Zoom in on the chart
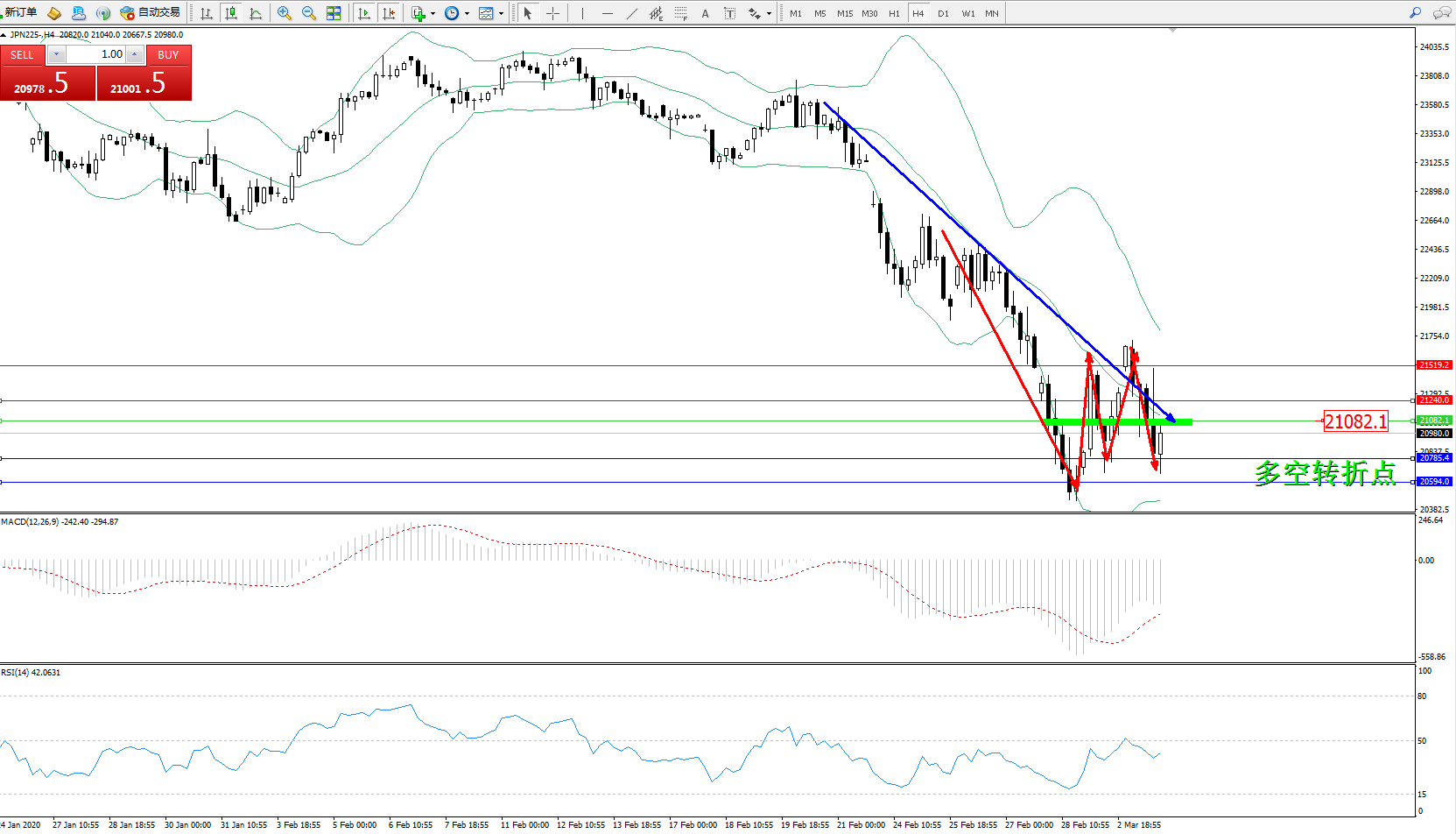 click(x=284, y=13)
